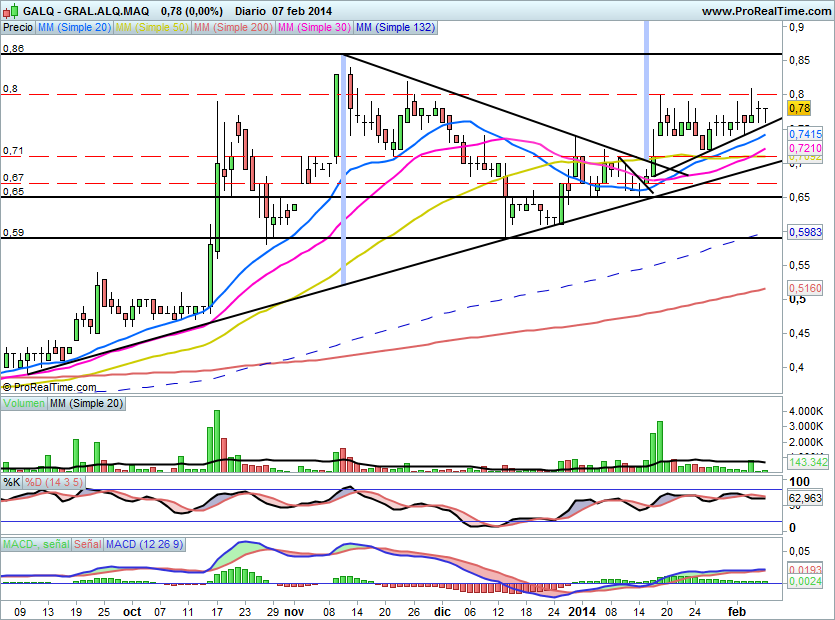
Task: Select MM (Simple 20) label in volume panel
Action: (x=86, y=403)
